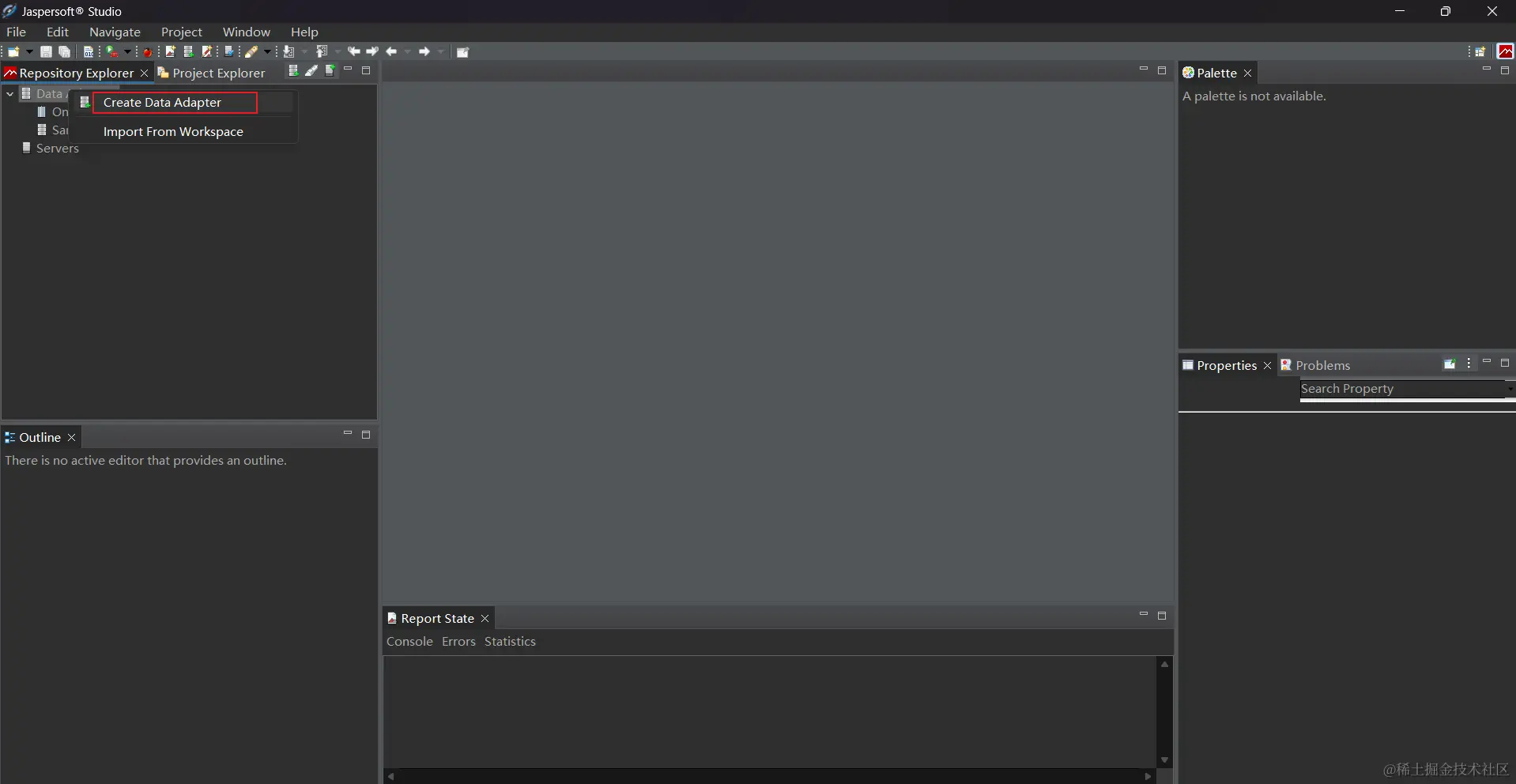This screenshot has height=784, width=1516.
Task: Click the binary file (010) toolbar icon
Action: point(89,51)
